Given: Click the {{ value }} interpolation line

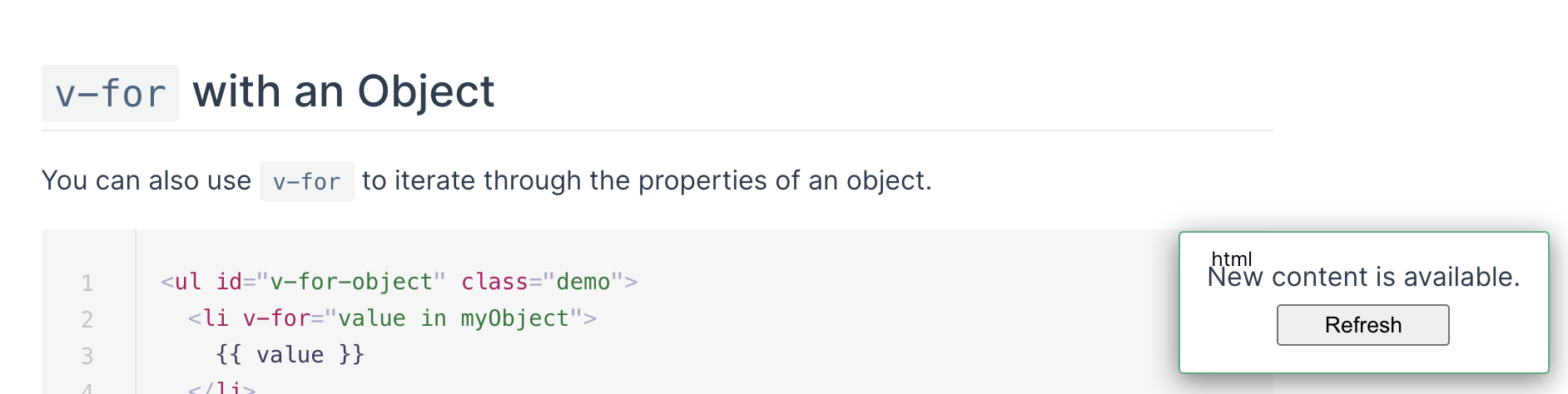Looking at the screenshot, I should click(x=290, y=355).
